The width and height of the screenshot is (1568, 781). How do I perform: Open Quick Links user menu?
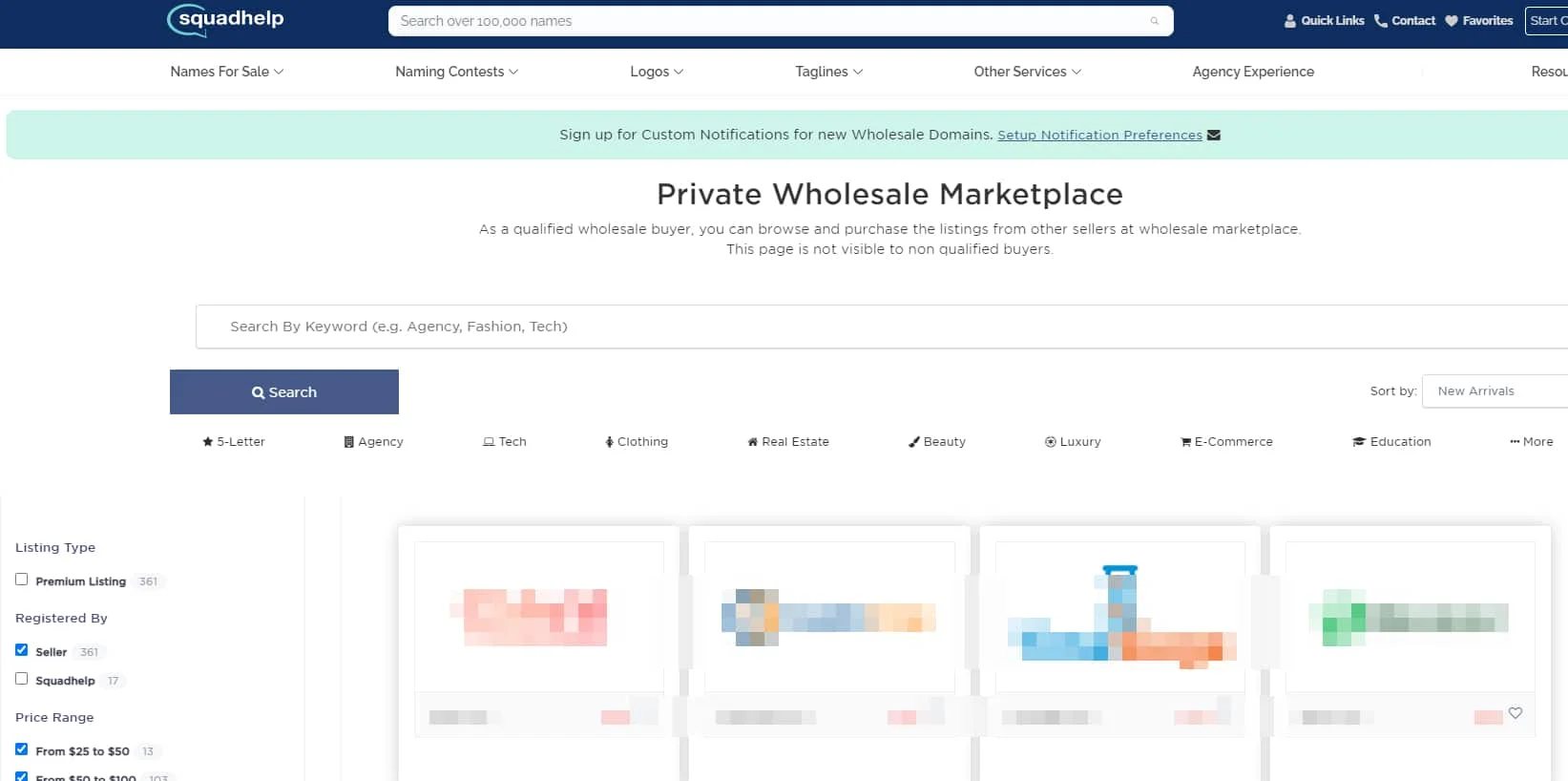(x=1324, y=21)
